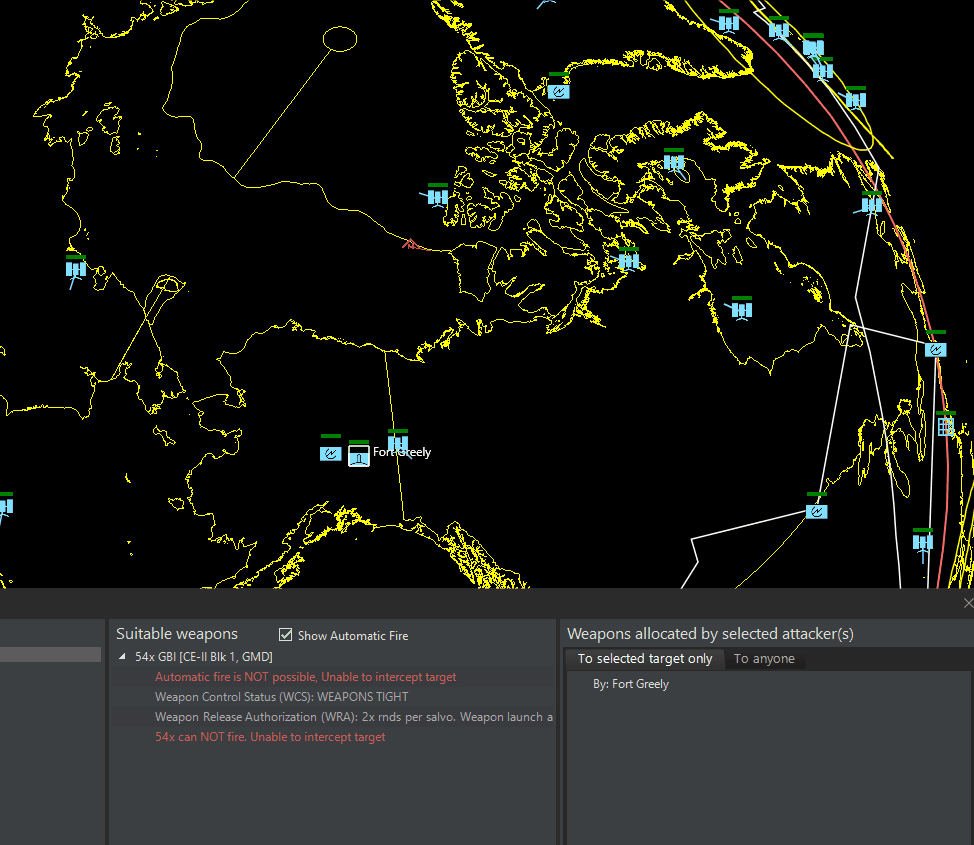The width and height of the screenshot is (974, 845).
Task: Select the radar icon on the northern Greenland coast
Action: click(559, 92)
